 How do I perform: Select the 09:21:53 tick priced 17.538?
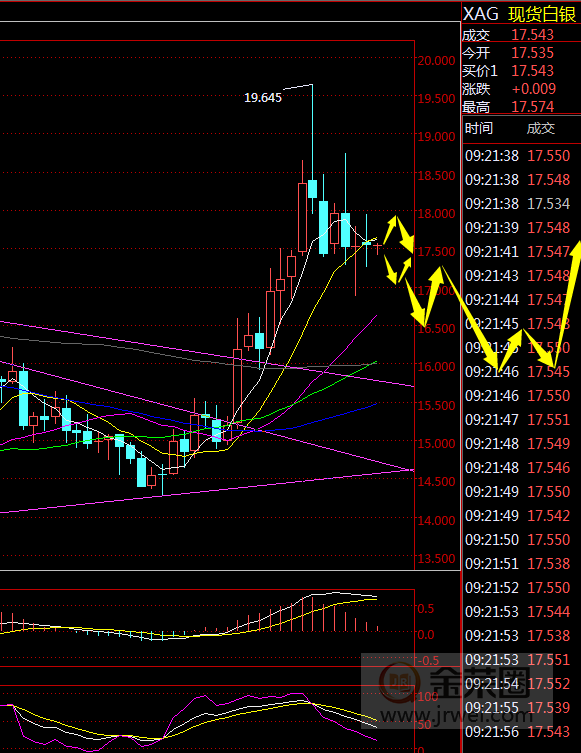coord(518,636)
